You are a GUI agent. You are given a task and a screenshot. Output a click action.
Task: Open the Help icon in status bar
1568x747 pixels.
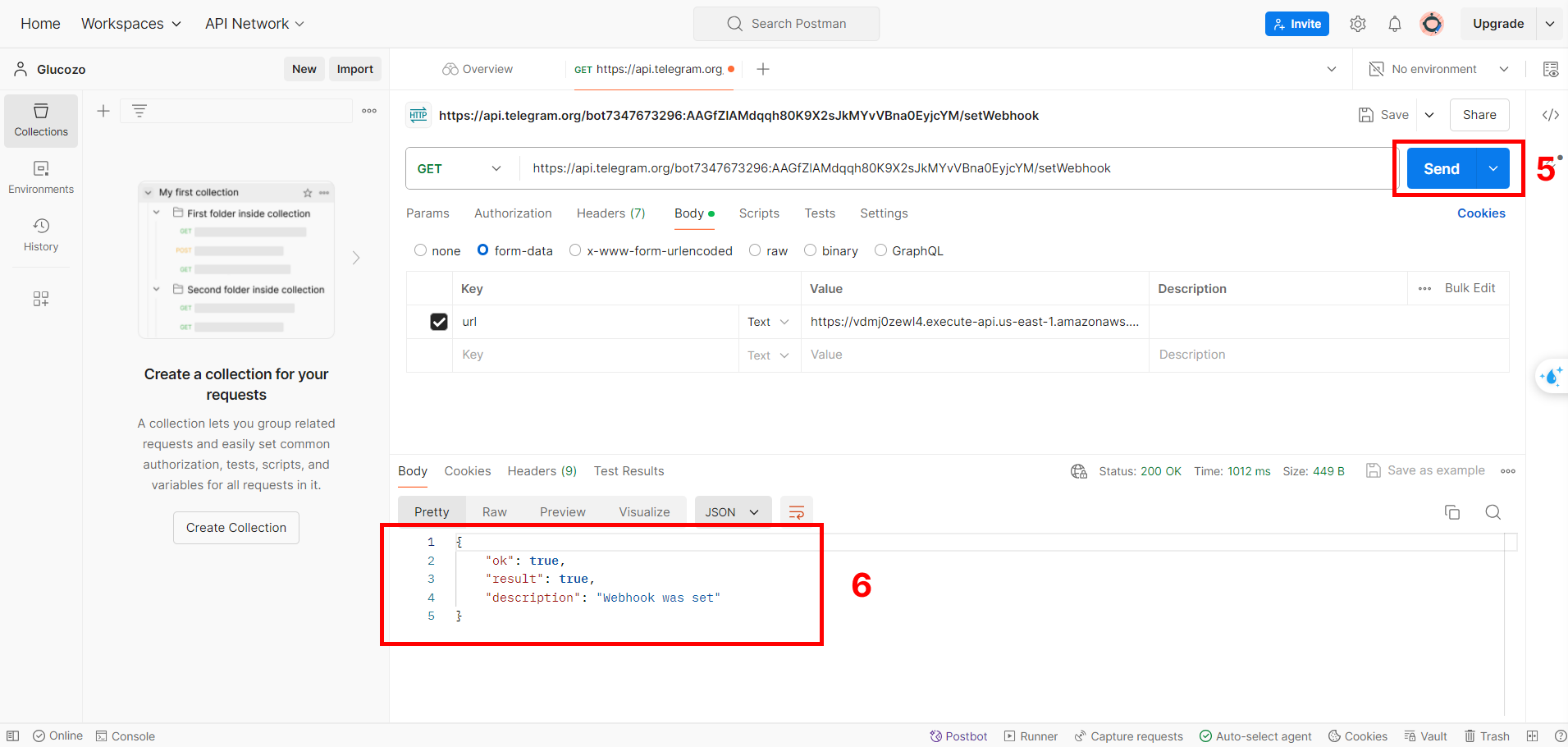tap(1561, 736)
